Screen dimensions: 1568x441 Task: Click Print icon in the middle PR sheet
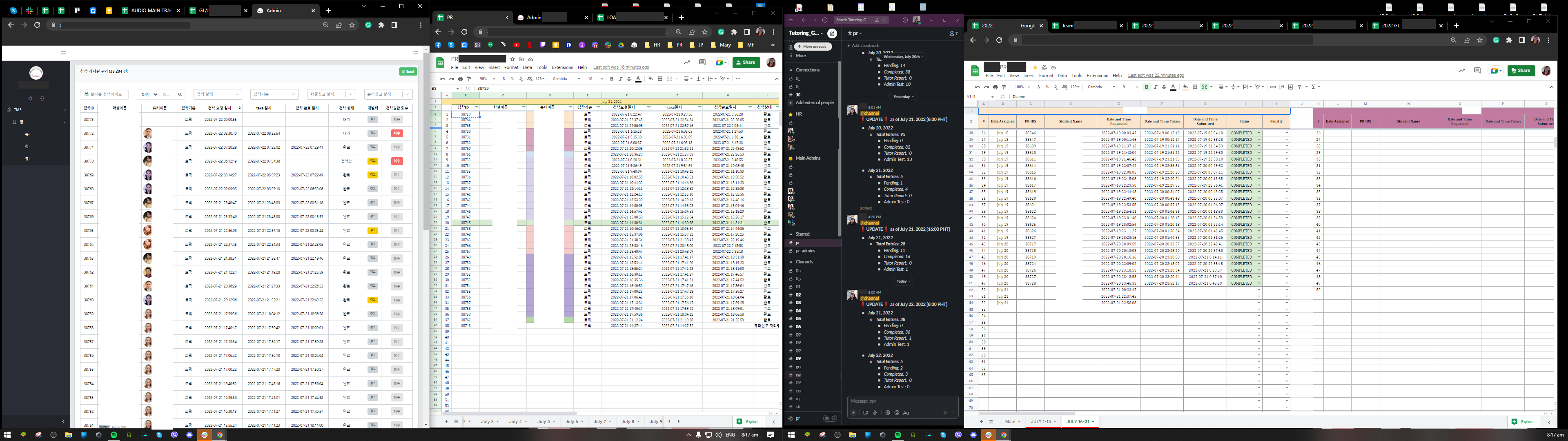(x=460, y=78)
